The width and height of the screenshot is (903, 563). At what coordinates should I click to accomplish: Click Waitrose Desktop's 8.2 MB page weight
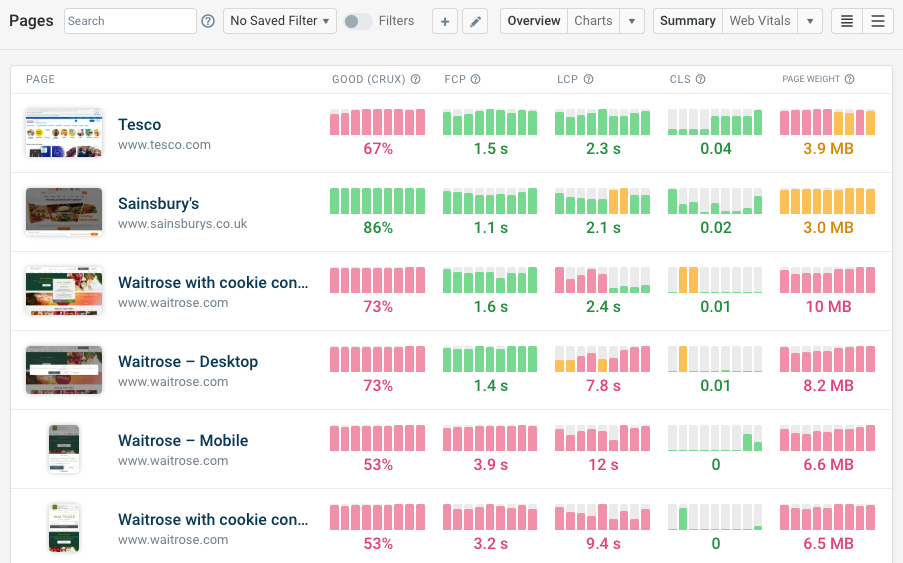click(828, 386)
